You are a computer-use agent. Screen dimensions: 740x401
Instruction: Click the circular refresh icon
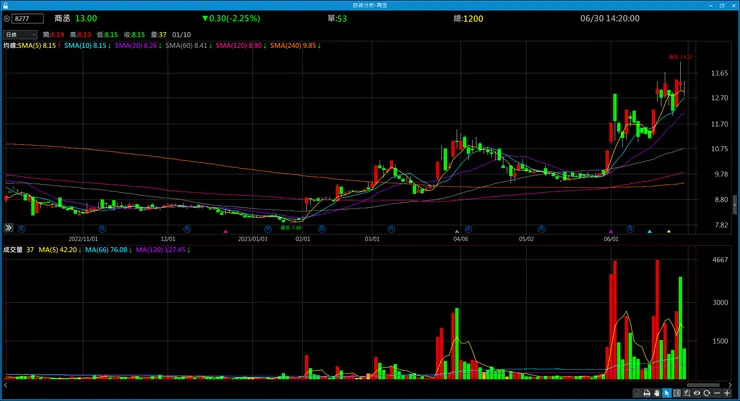coord(706,393)
